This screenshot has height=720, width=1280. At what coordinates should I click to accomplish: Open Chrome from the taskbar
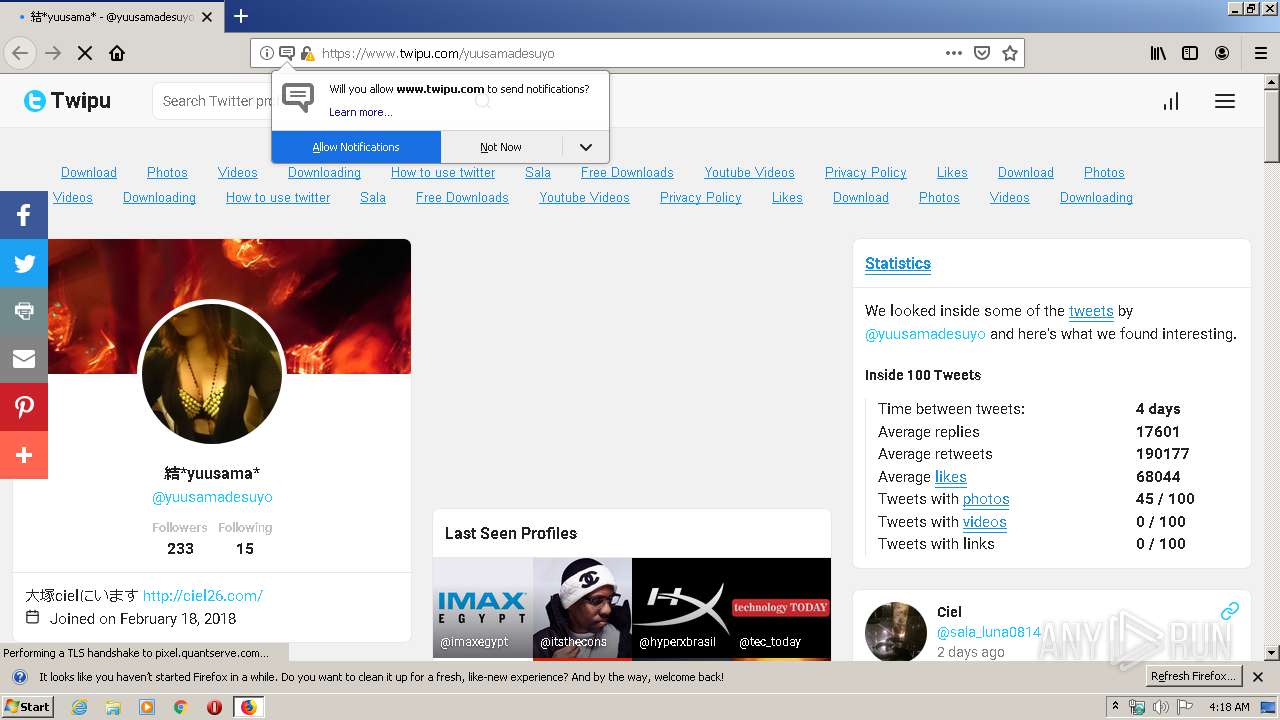click(x=180, y=707)
